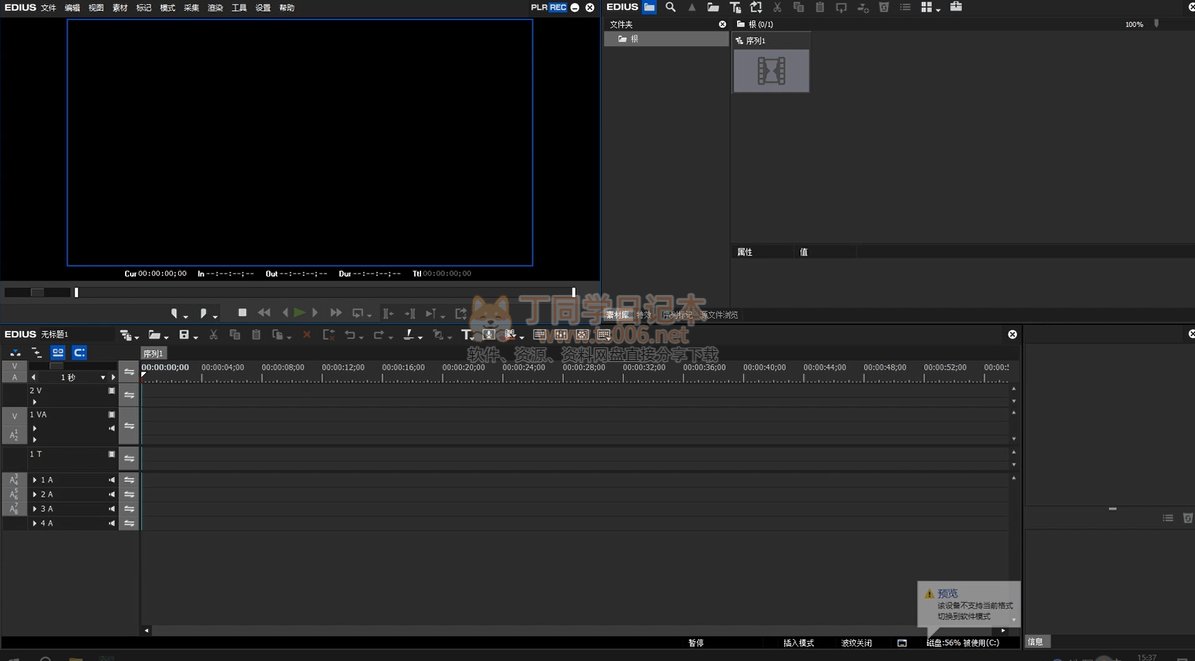The width and height of the screenshot is (1195, 661).
Task: Click the Create Title (T) icon
Action: (x=466, y=335)
